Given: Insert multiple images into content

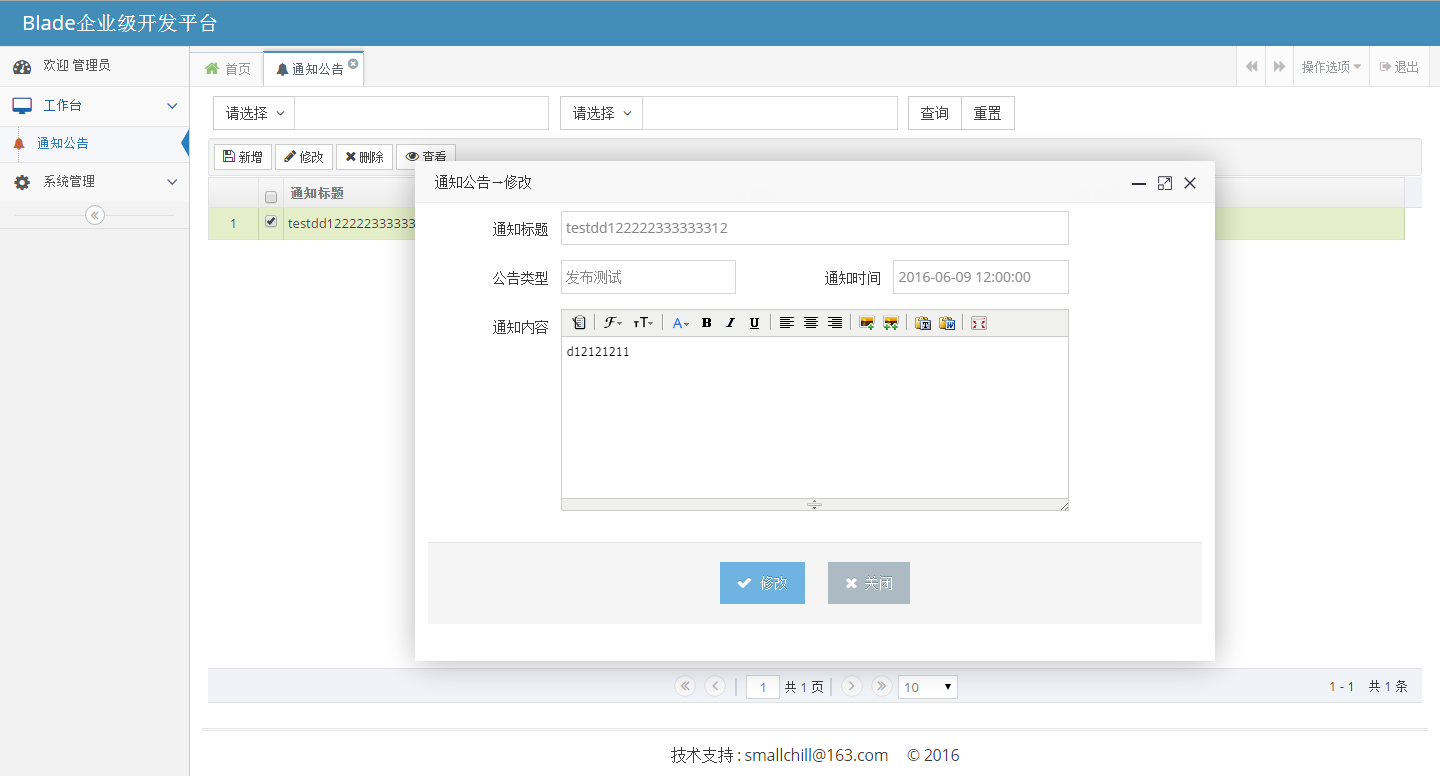Looking at the screenshot, I should coord(890,323).
